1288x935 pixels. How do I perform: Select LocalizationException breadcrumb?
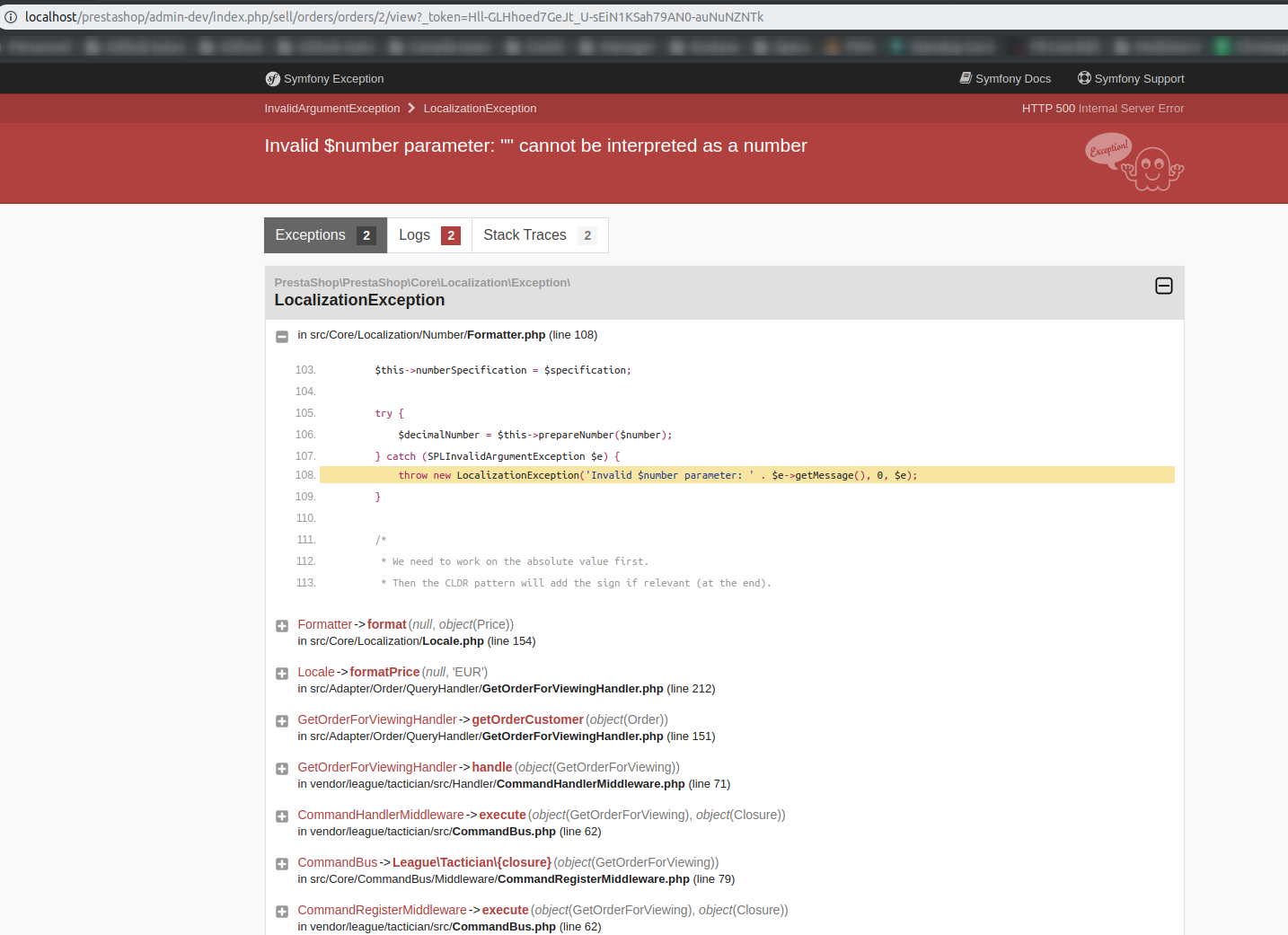481,109
